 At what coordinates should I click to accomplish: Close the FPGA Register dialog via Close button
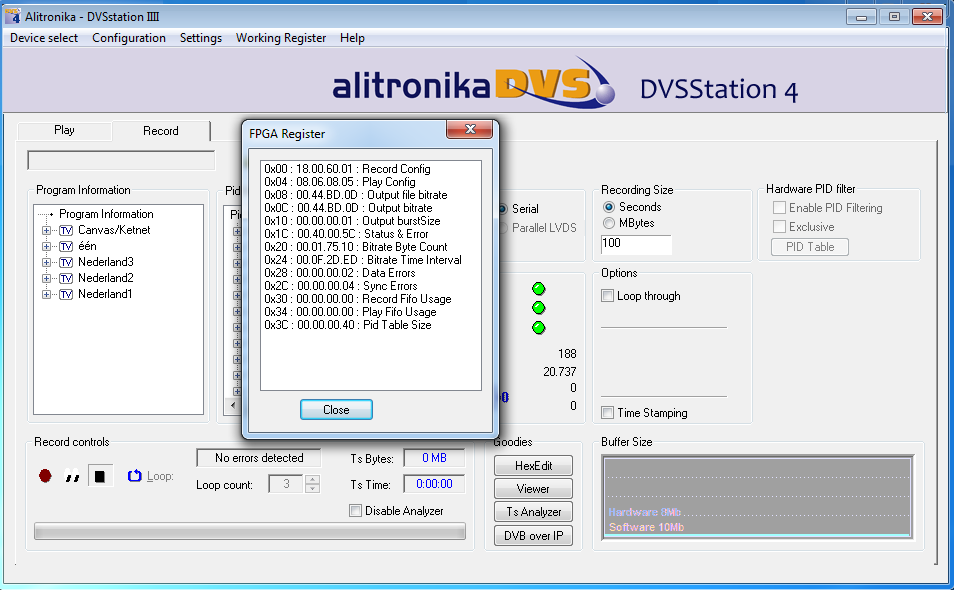(x=336, y=410)
